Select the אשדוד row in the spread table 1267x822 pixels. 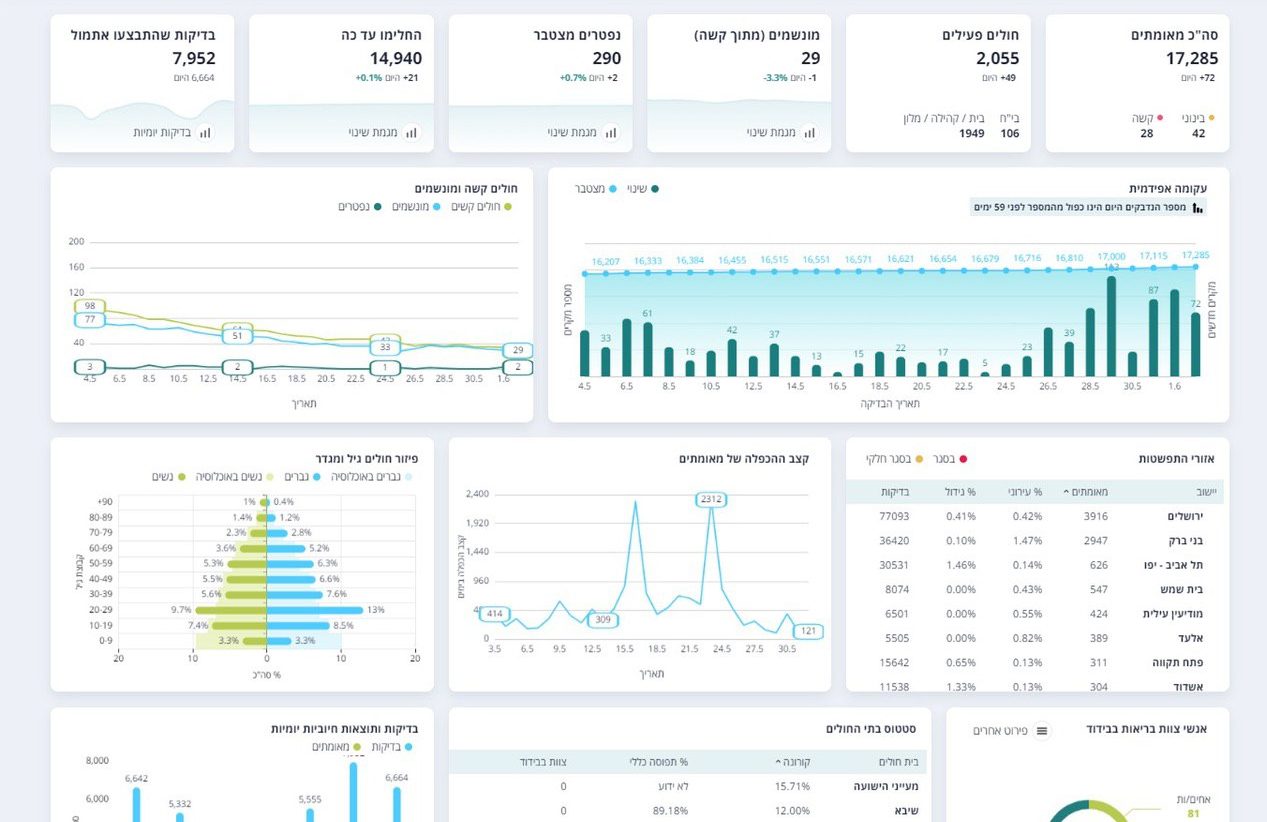pos(1034,687)
